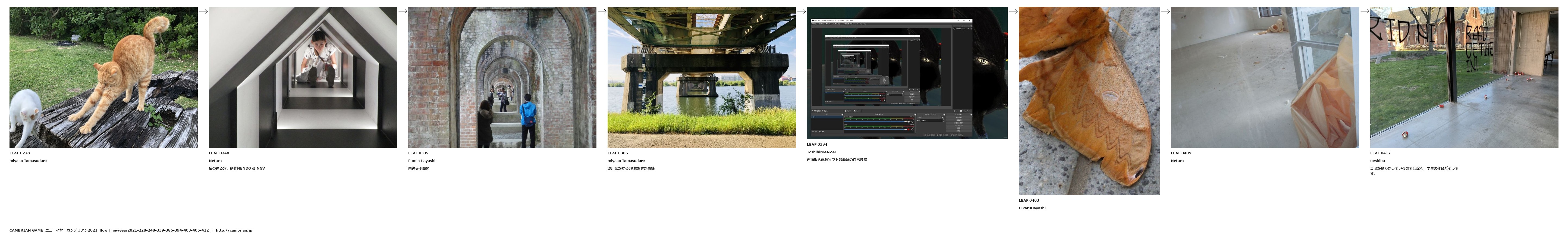Open the orange moth wing photo
The width and height of the screenshot is (1568, 237).
click(1089, 101)
